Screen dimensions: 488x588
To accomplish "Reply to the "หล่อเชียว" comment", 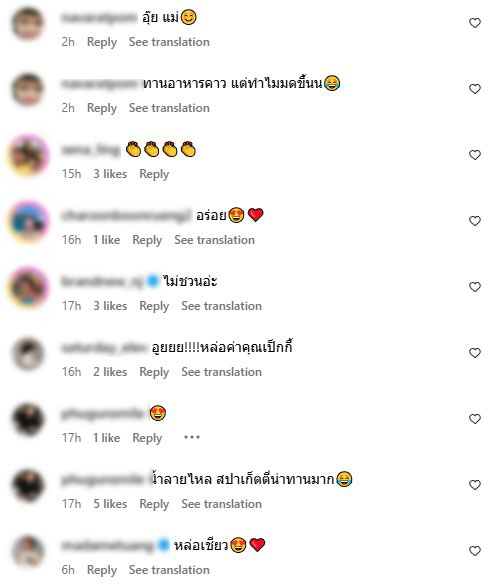I will click(x=102, y=570).
